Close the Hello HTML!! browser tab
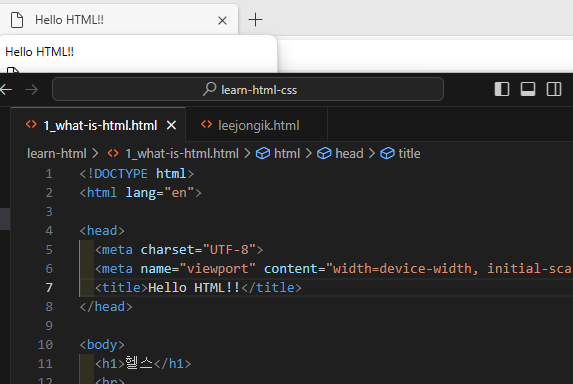Viewport: 573px width, 384px height. pyautogui.click(x=222, y=20)
